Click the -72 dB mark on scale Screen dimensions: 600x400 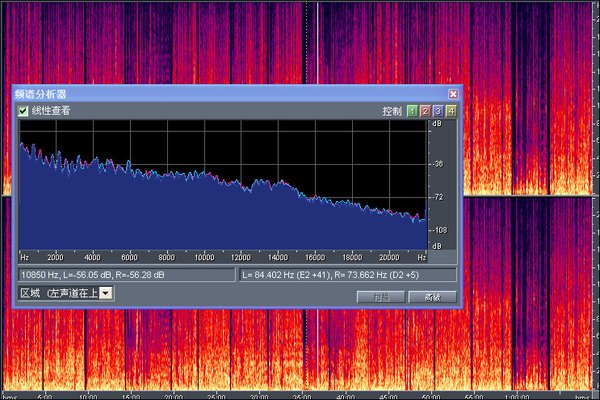tap(438, 196)
